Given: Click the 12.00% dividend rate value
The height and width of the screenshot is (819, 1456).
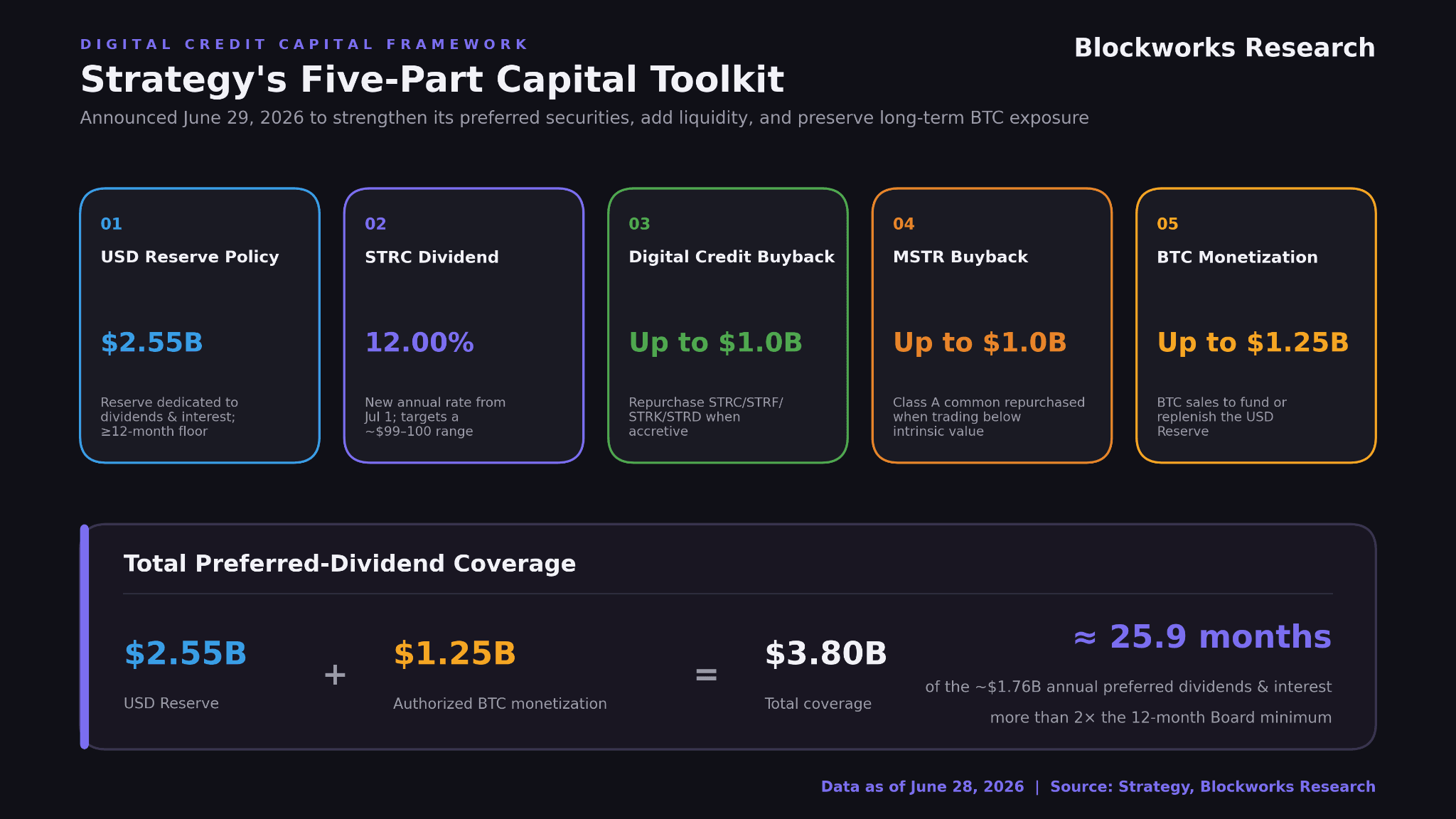Looking at the screenshot, I should (419, 343).
